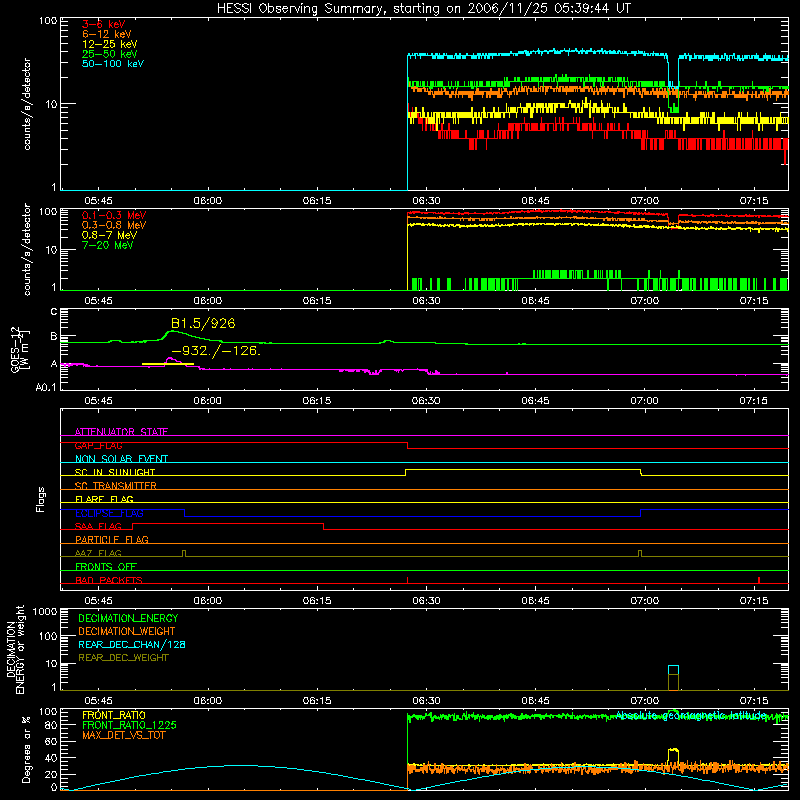Click the FRONT_RATIO_1225 legend label

pyautogui.click(x=130, y=725)
